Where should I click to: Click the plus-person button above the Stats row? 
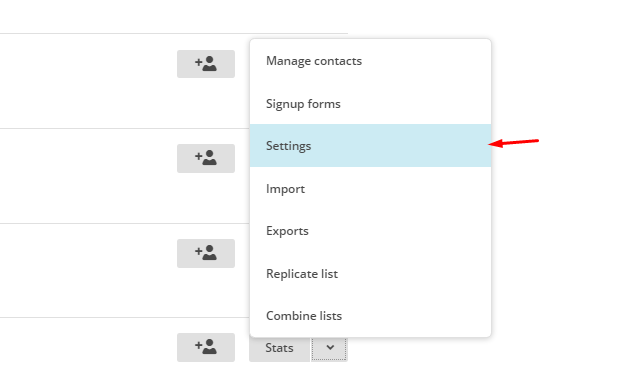tap(206, 253)
